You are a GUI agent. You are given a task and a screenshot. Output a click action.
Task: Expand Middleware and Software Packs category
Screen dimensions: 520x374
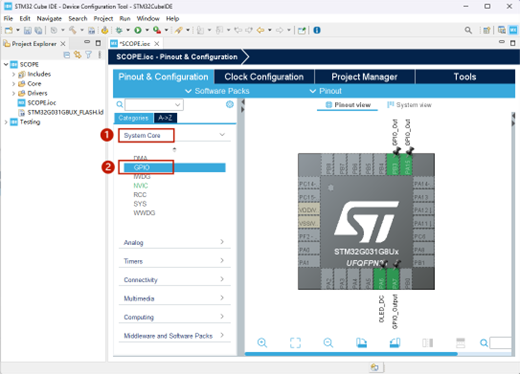222,335
